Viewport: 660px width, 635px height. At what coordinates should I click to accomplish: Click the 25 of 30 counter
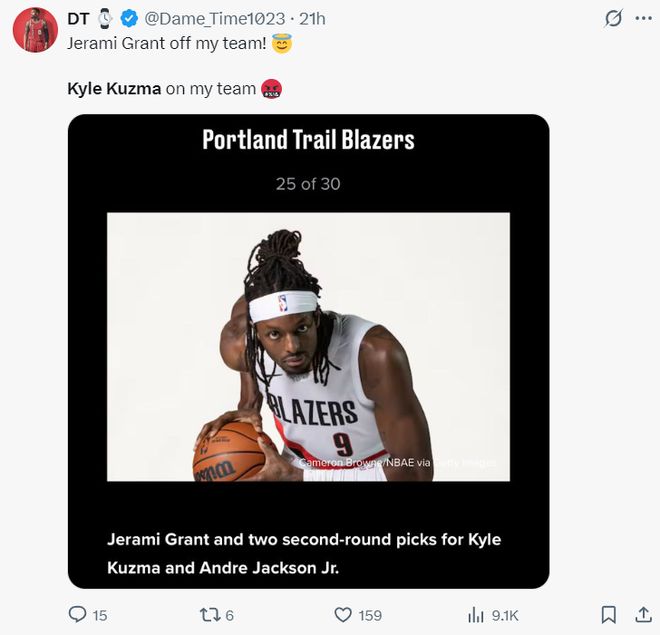click(308, 184)
